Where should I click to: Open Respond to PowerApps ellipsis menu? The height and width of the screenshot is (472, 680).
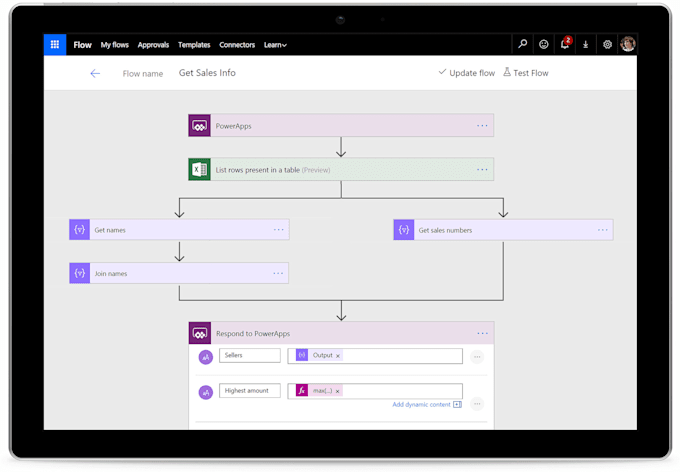[x=482, y=333]
